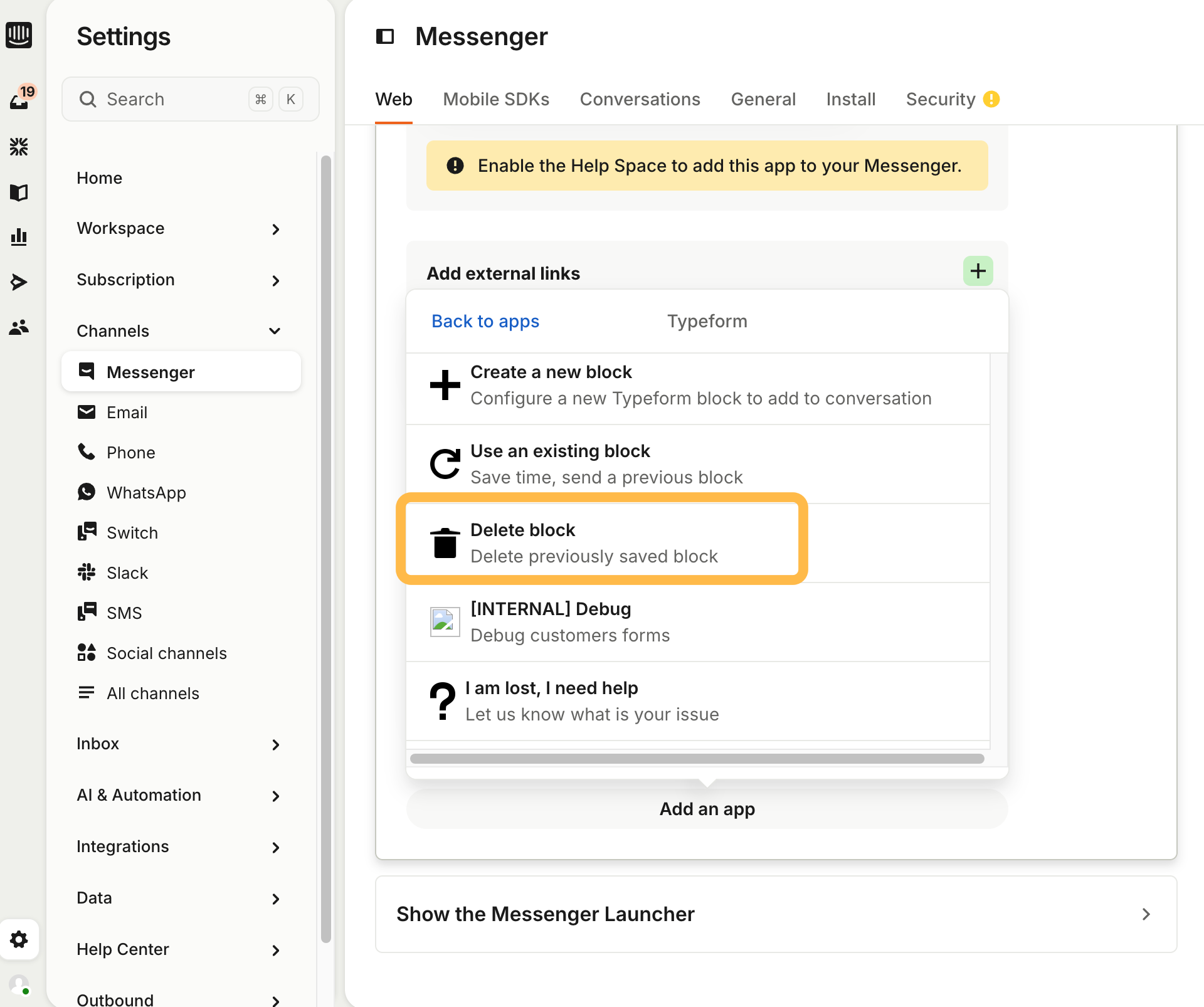Open the Security tab
The image size is (1204, 1007).
940,99
